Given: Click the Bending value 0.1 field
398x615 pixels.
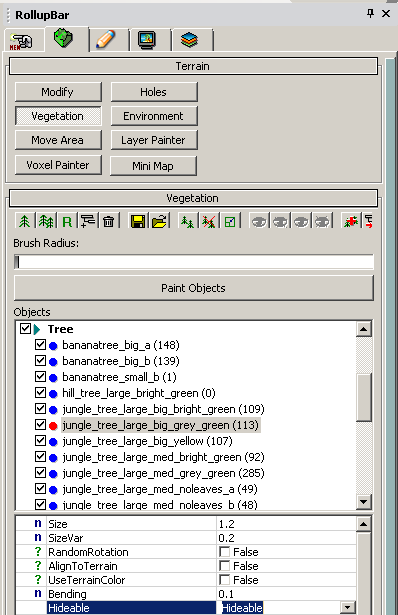Looking at the screenshot, I should [x=286, y=594].
